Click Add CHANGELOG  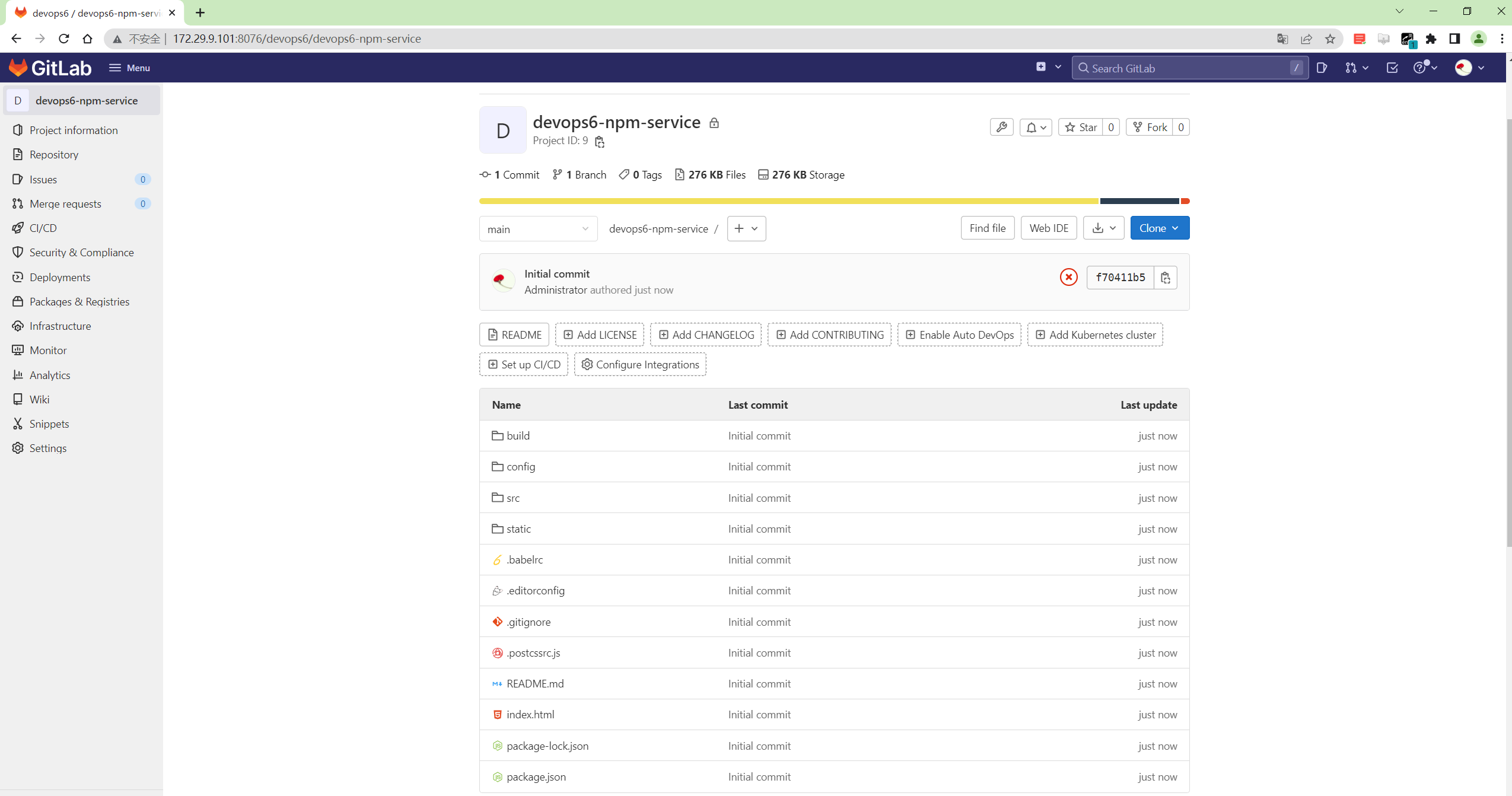coord(706,335)
